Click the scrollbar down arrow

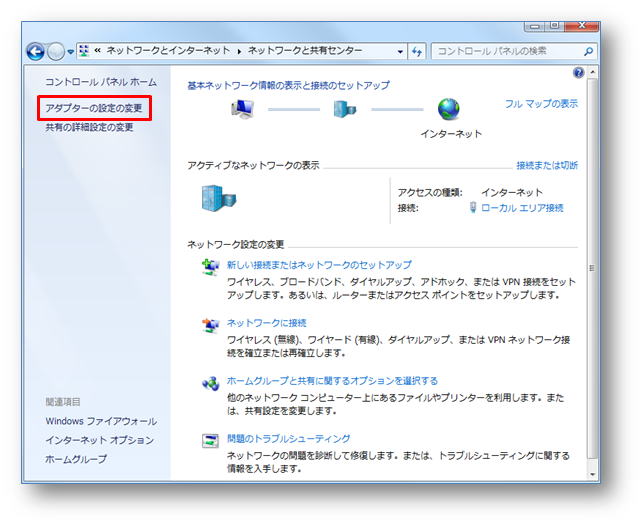592,475
